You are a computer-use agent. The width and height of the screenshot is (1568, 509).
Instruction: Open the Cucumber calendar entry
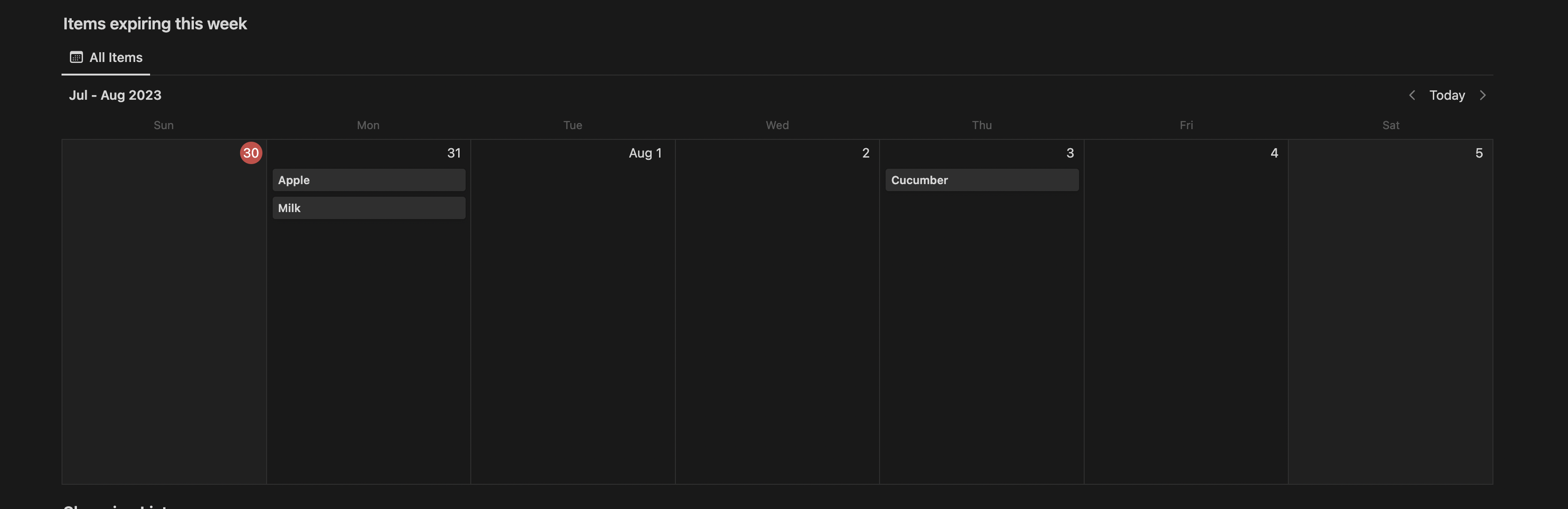click(981, 180)
